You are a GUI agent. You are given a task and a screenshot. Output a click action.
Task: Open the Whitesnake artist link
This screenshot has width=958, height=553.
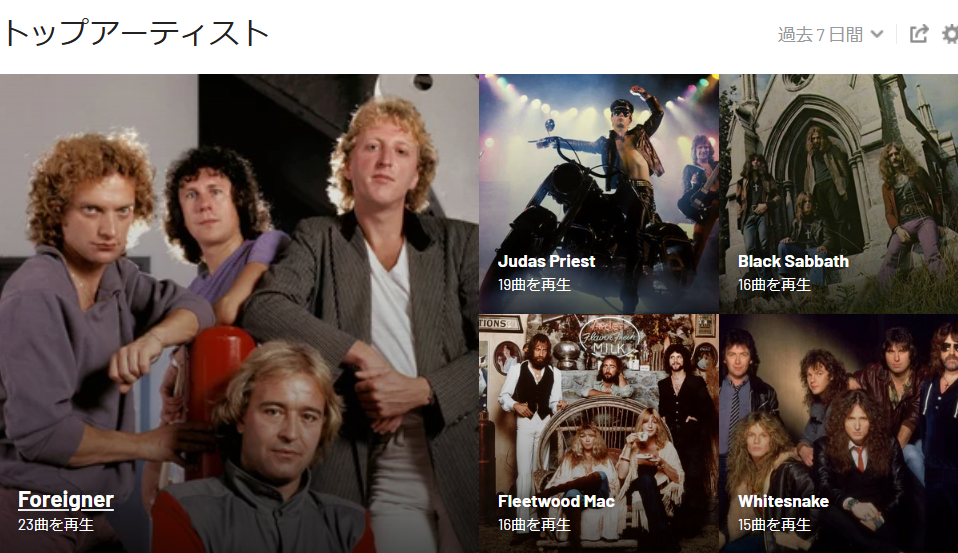(783, 502)
